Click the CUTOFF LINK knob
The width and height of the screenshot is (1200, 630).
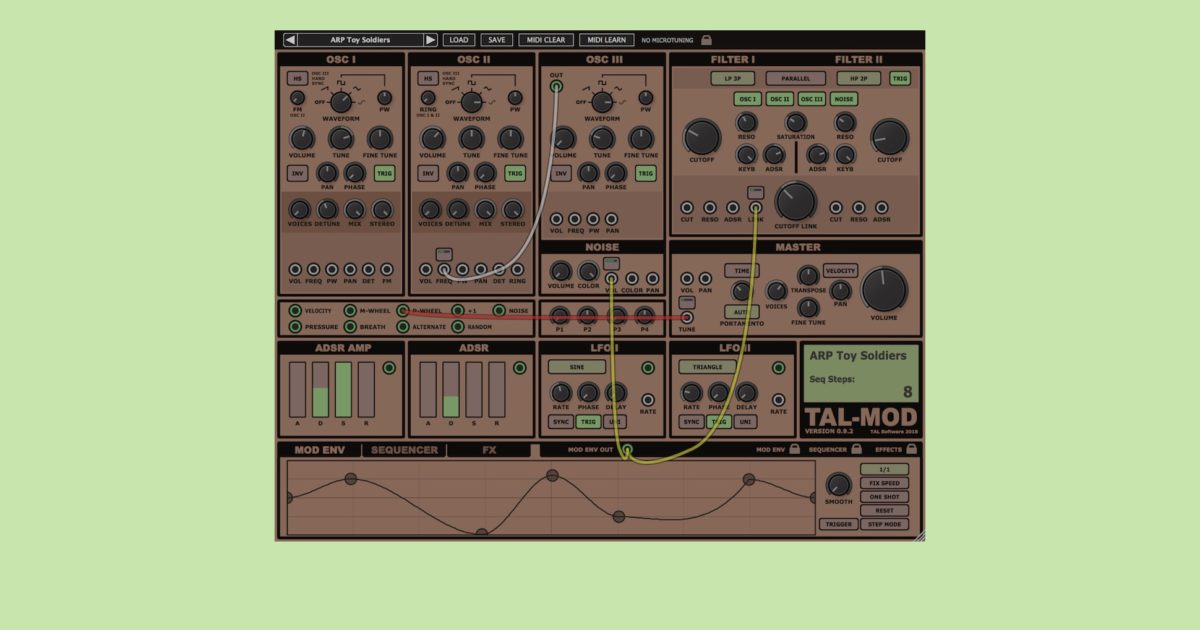pos(796,201)
